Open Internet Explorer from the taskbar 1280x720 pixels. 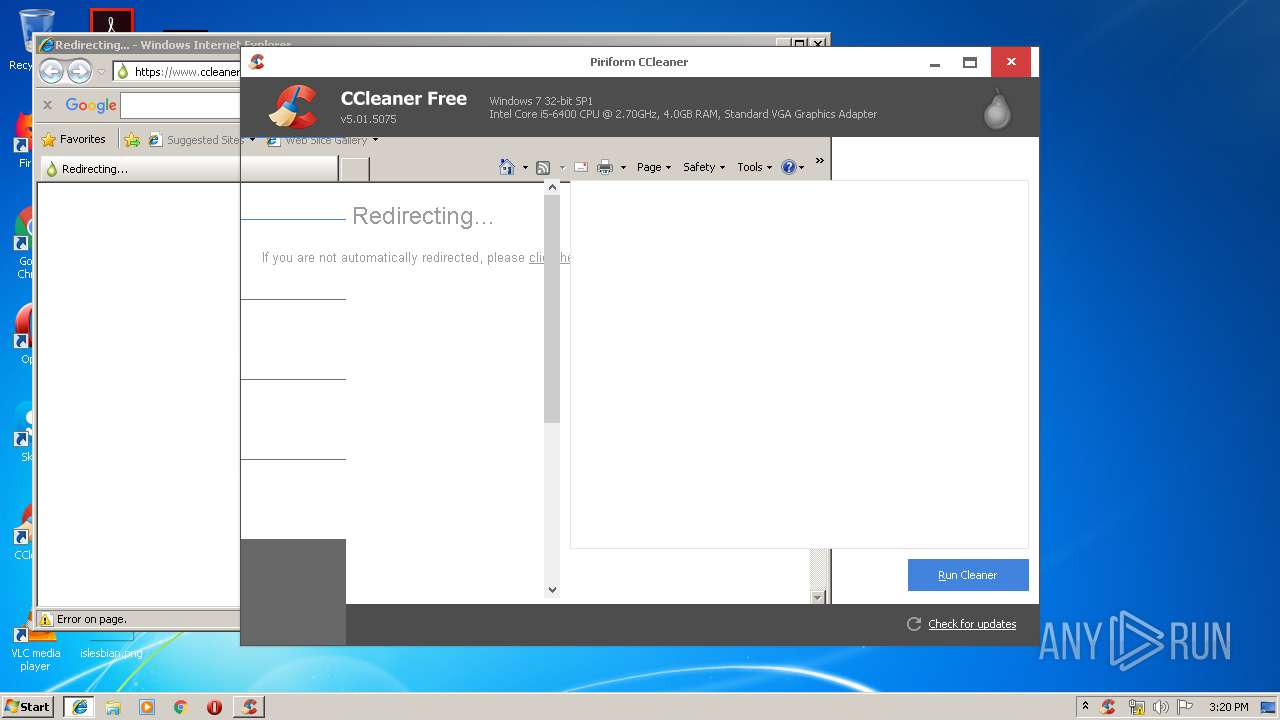pos(80,707)
